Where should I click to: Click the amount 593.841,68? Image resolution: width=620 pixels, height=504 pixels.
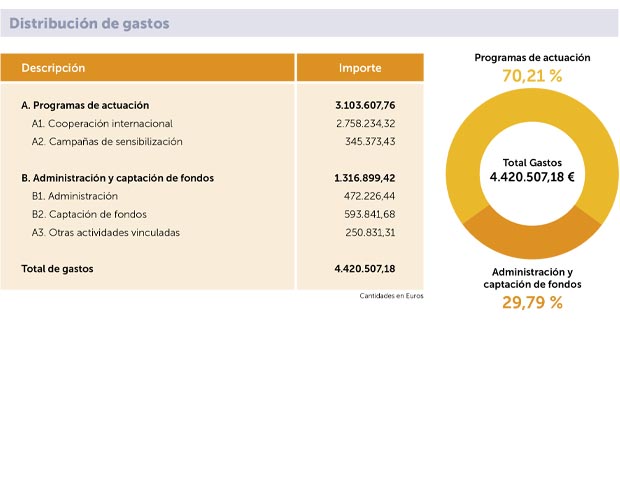(x=370, y=214)
